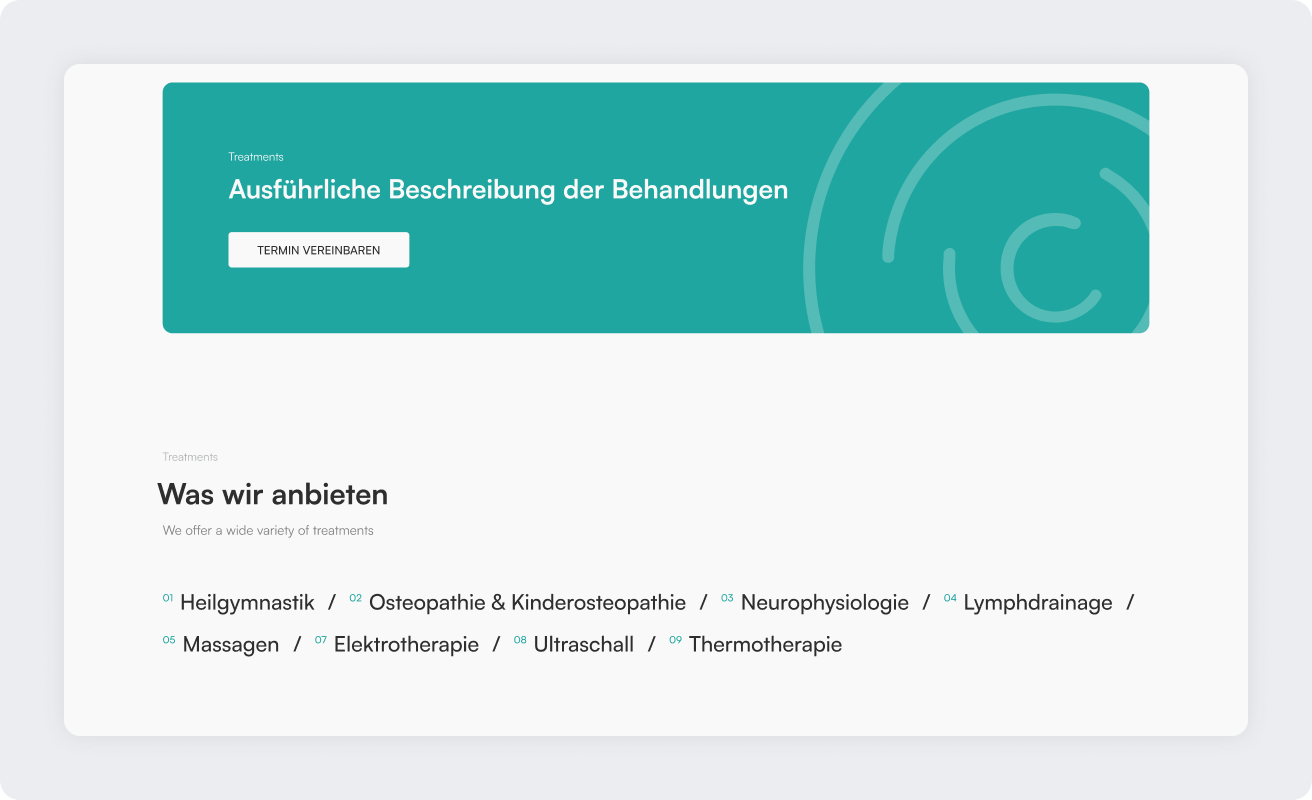The height and width of the screenshot is (800, 1312).
Task: Click the 01 number before Heilgymnastik
Action: click(x=168, y=597)
